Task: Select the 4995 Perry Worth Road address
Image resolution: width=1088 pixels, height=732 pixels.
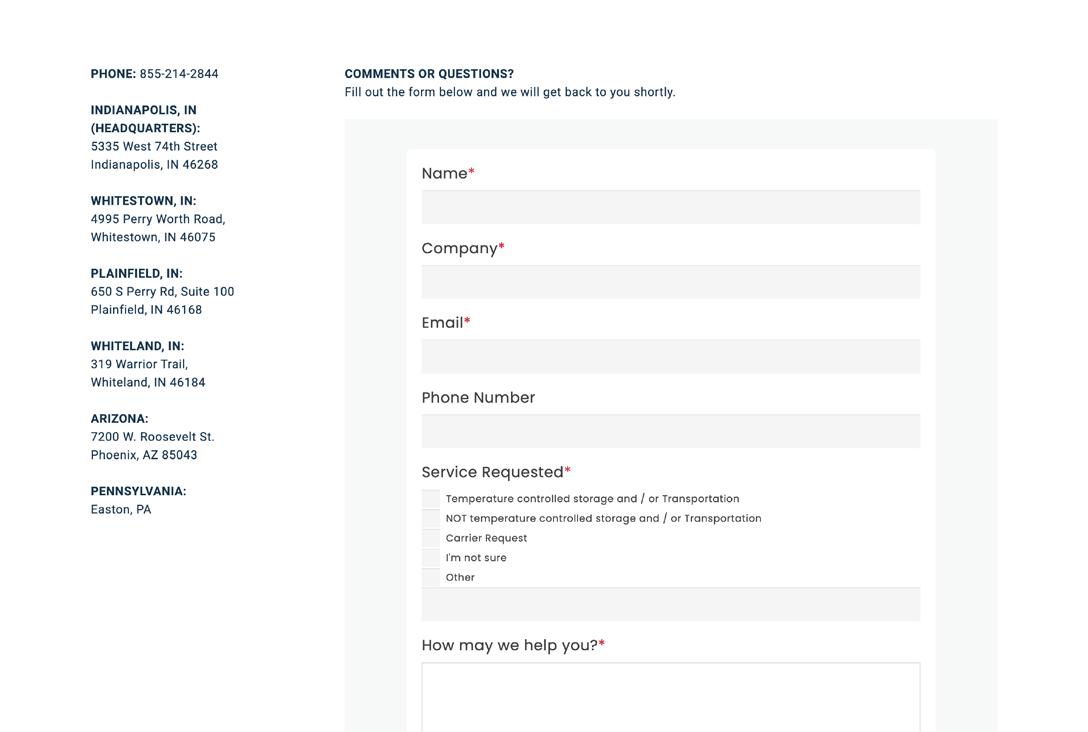Action: (x=158, y=219)
